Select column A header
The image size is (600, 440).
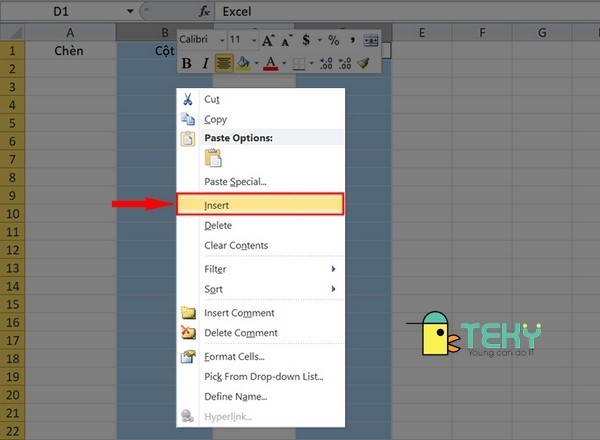(x=70, y=33)
